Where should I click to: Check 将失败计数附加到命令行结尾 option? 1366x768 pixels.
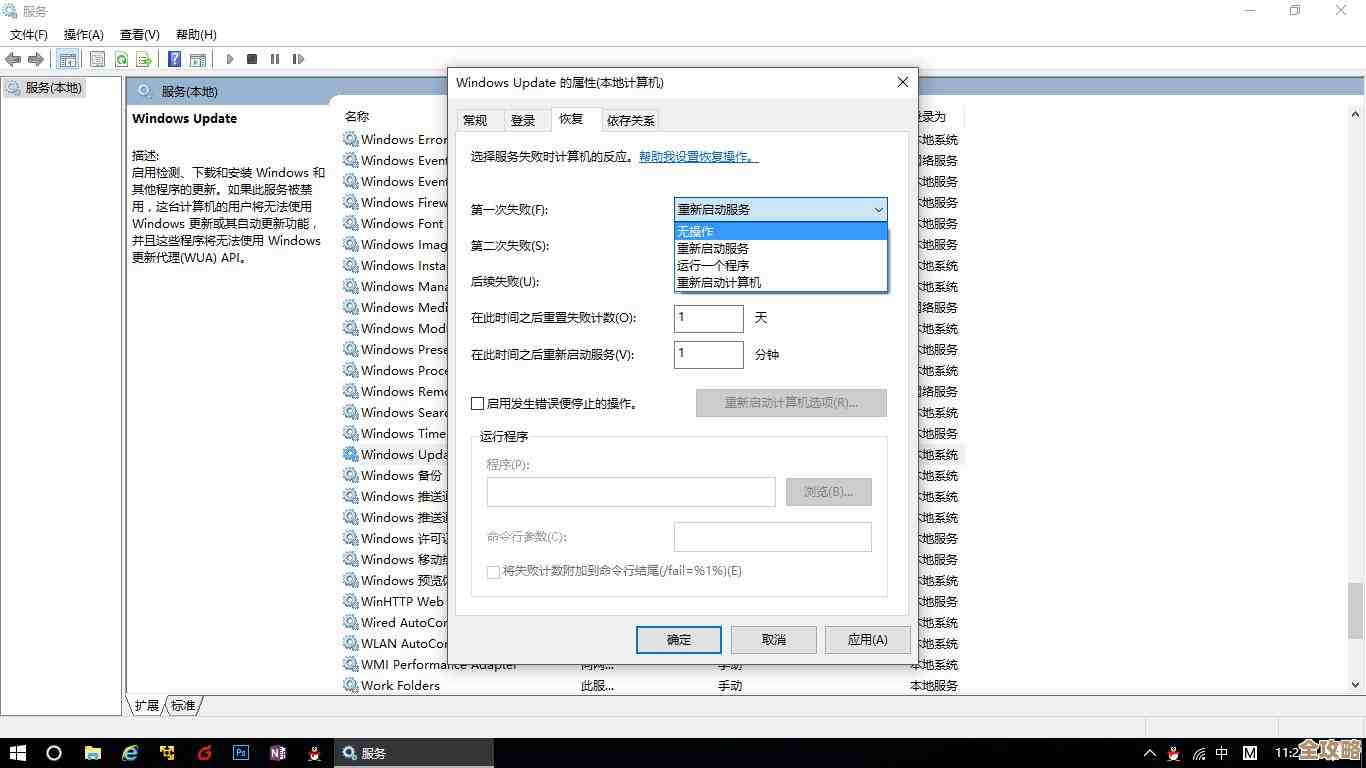pos(493,570)
